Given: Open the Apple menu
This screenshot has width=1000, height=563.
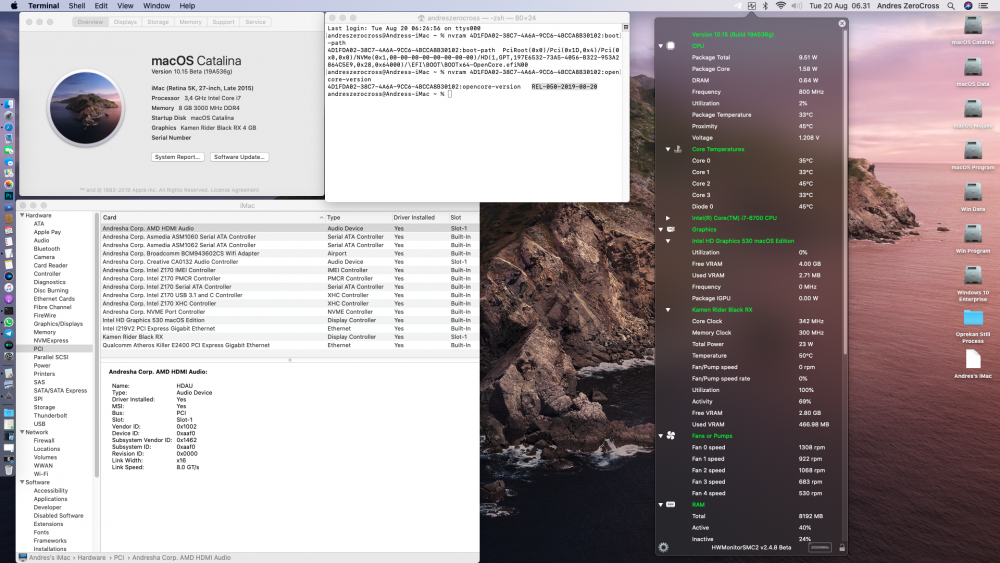Looking at the screenshot, I should click(x=14, y=6).
